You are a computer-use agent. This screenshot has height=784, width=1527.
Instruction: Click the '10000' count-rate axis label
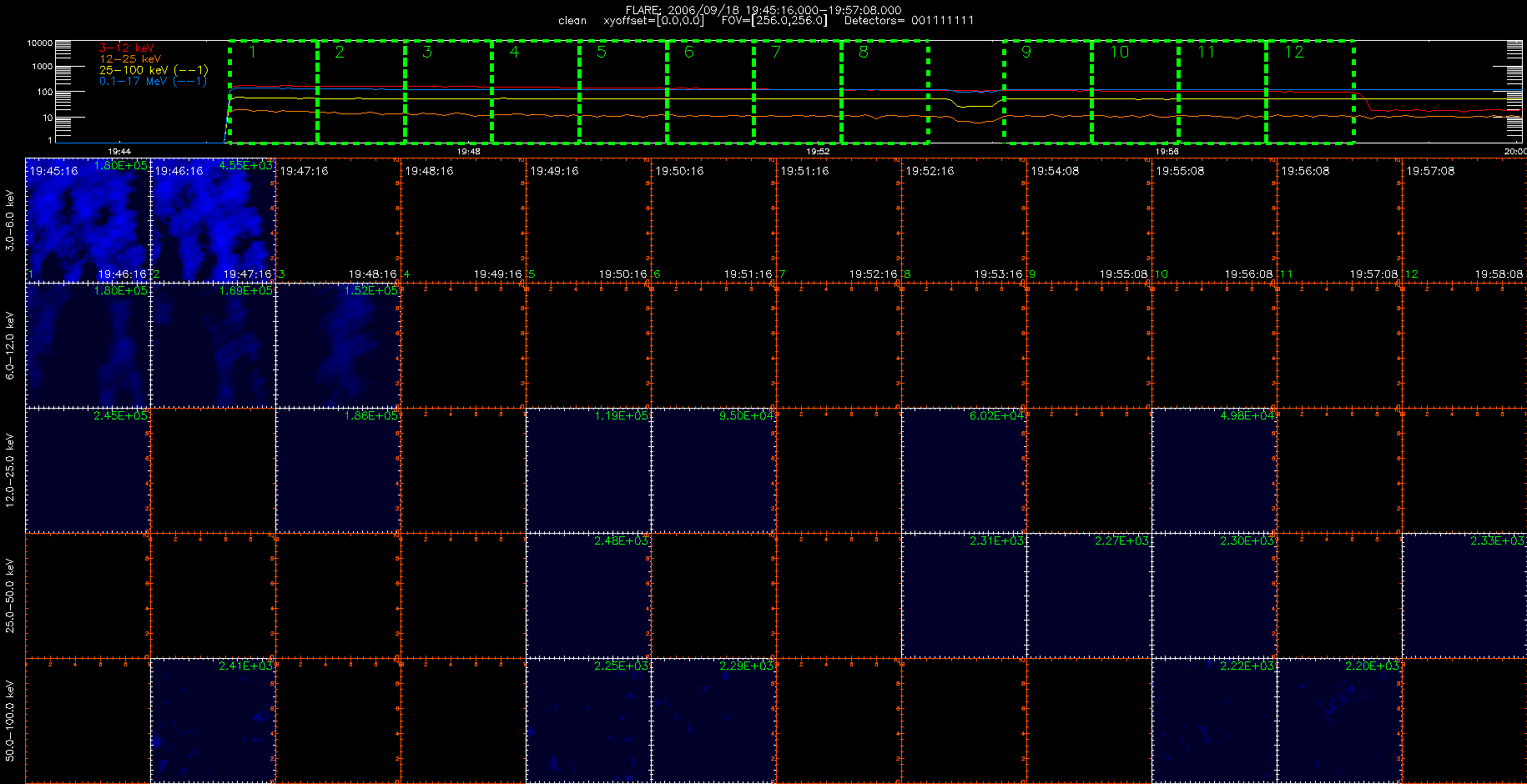click(40, 43)
